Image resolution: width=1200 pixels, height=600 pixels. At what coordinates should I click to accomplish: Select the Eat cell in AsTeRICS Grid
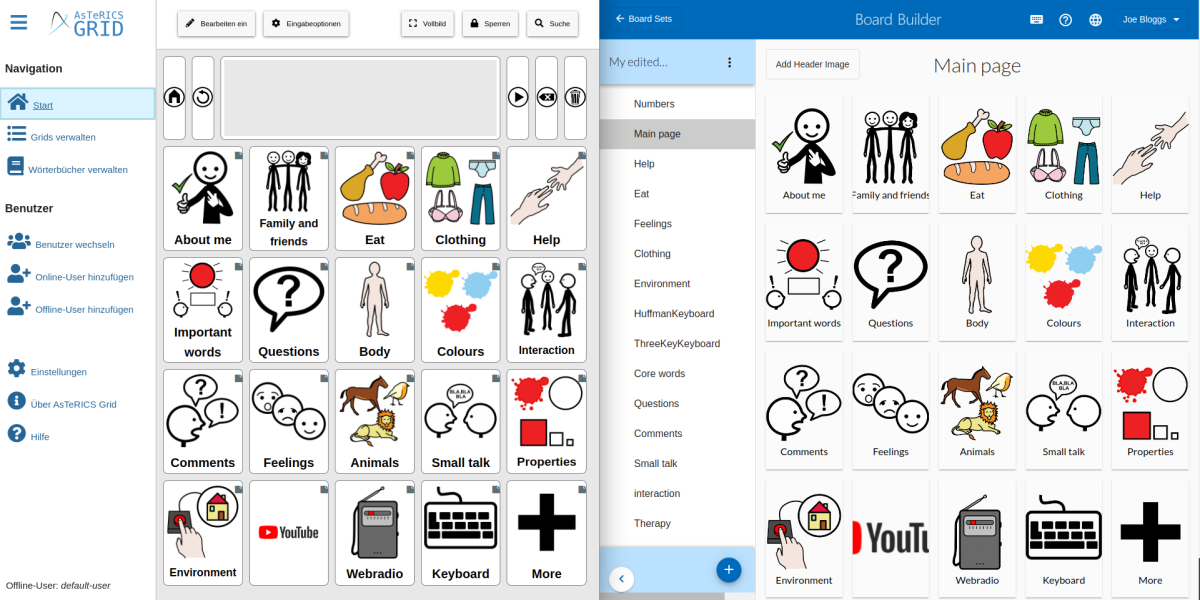pos(375,198)
